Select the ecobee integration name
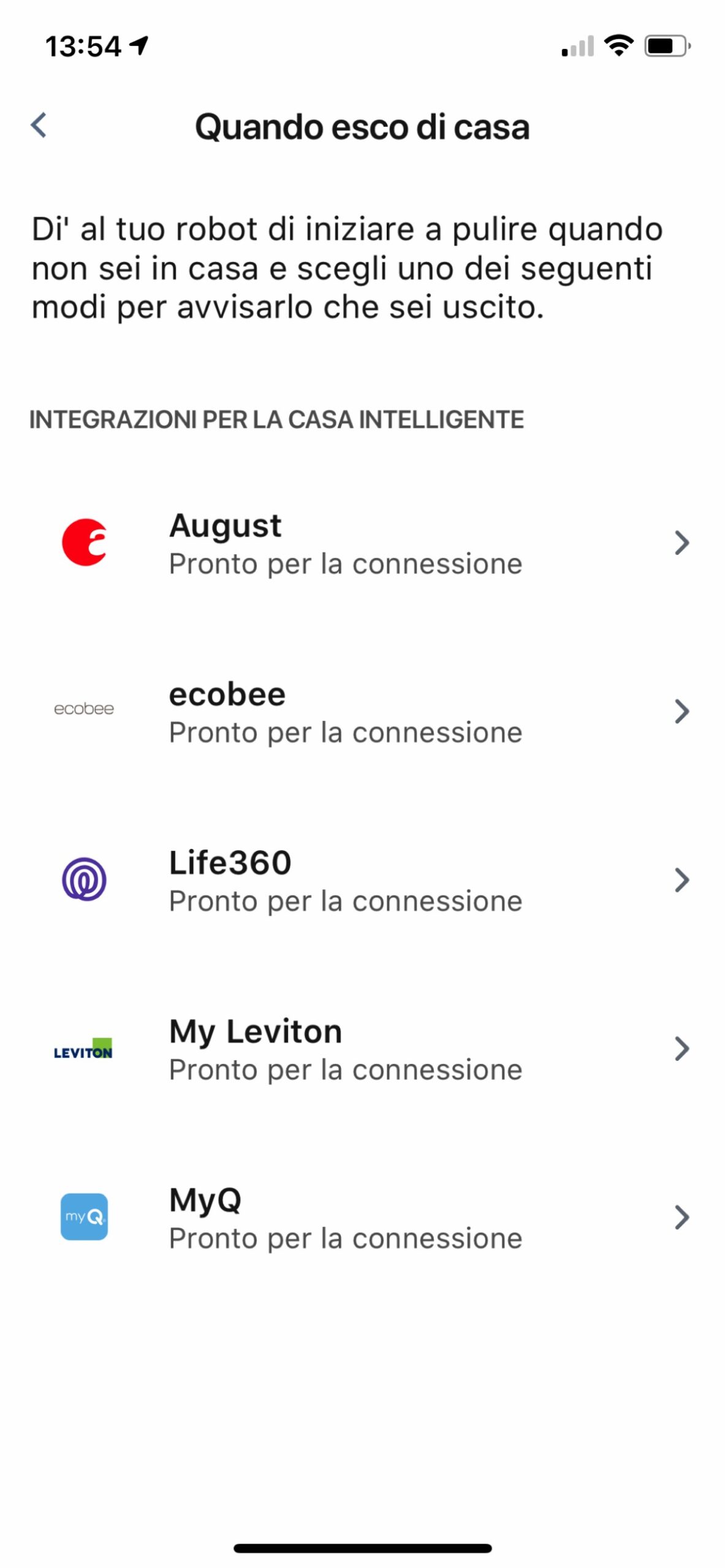This screenshot has width=725, height=1568. [227, 695]
